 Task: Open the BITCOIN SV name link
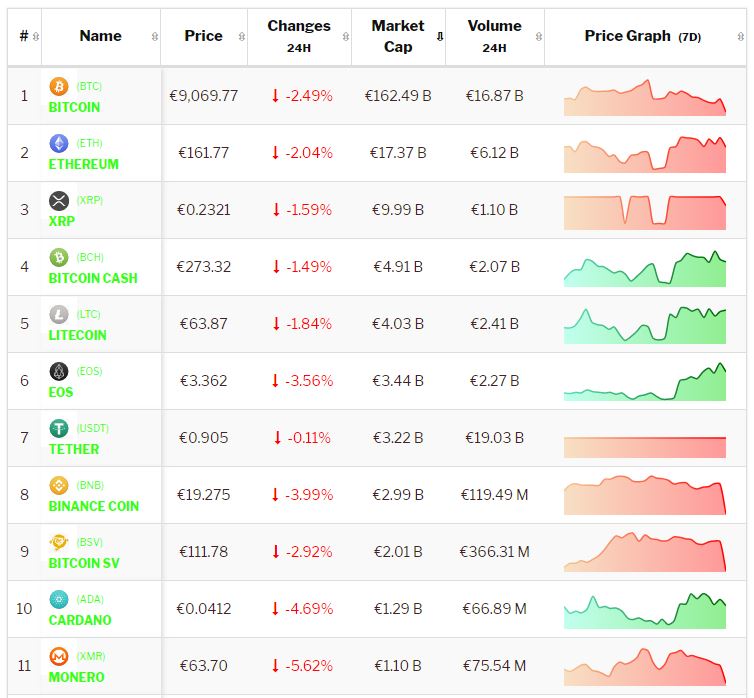tap(84, 563)
